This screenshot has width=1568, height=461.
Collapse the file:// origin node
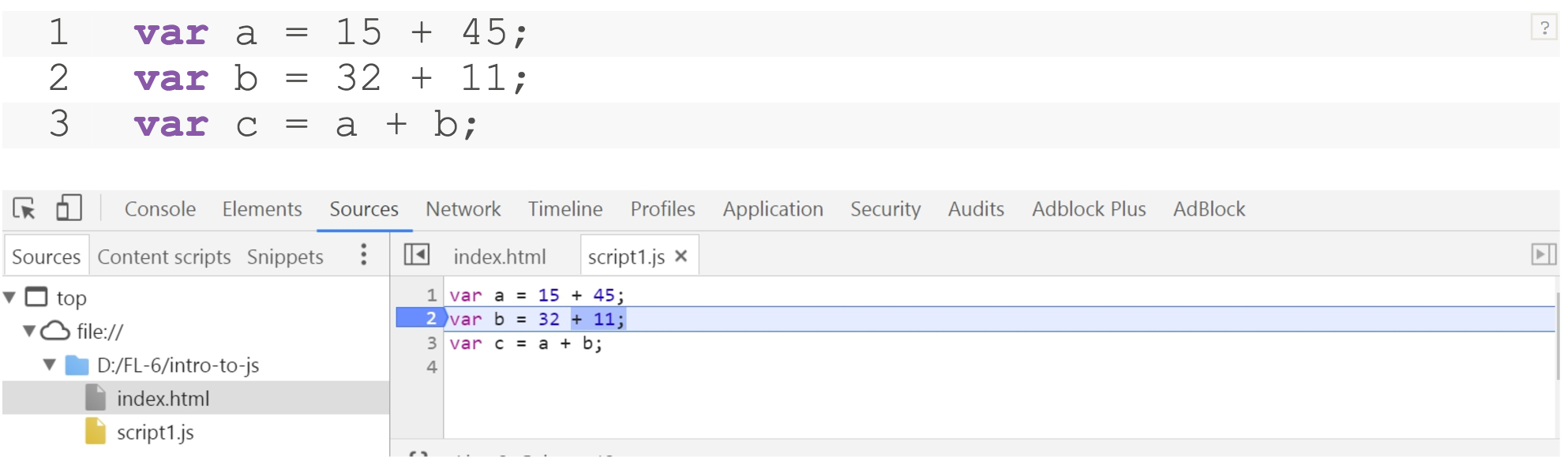click(29, 331)
